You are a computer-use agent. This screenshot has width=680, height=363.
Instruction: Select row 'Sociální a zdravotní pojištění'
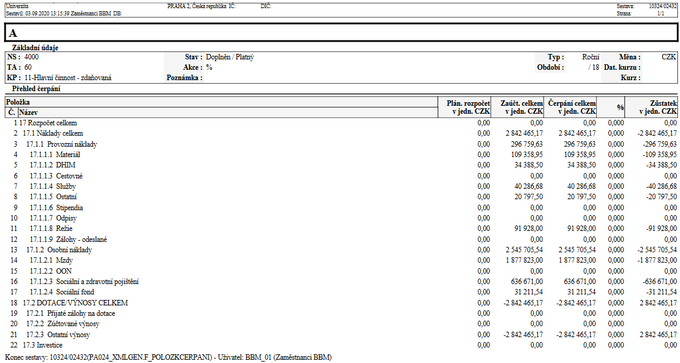tap(341, 281)
